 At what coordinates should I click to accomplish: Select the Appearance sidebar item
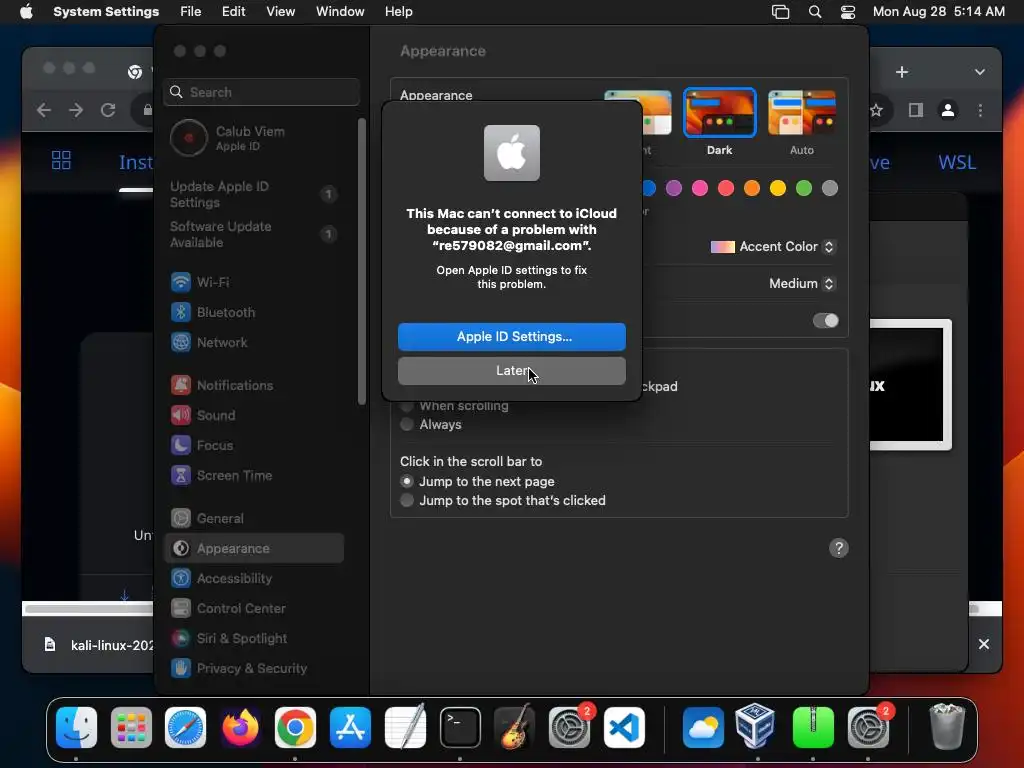pyautogui.click(x=253, y=549)
